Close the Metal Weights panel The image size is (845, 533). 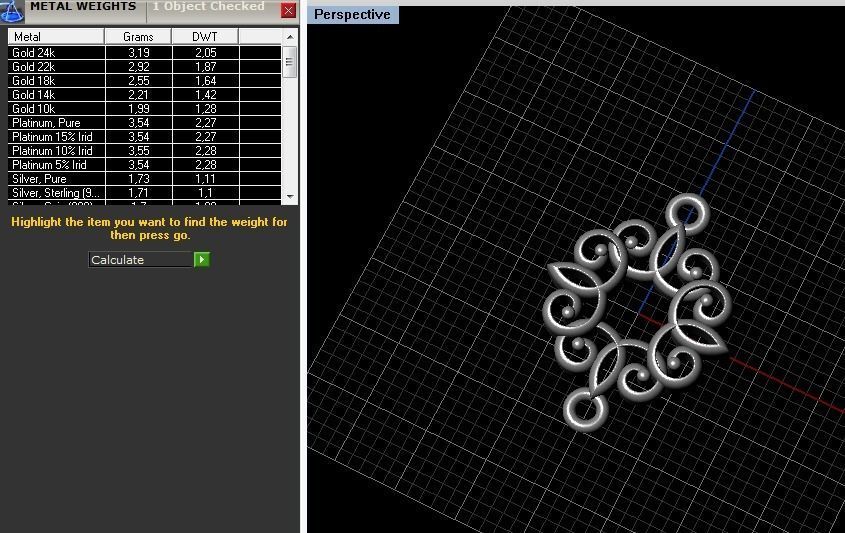click(289, 11)
